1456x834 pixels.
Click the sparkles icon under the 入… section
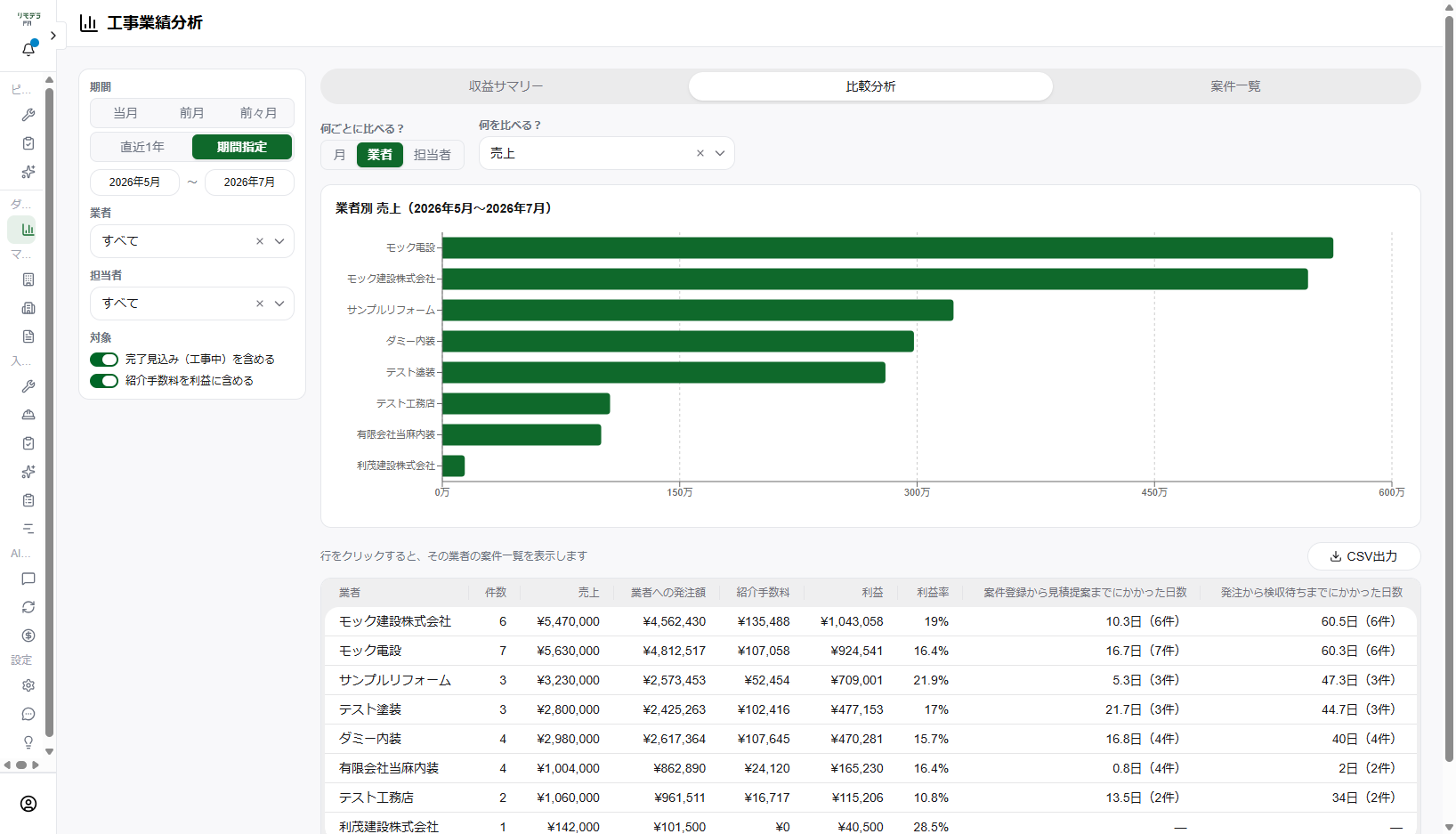point(28,472)
